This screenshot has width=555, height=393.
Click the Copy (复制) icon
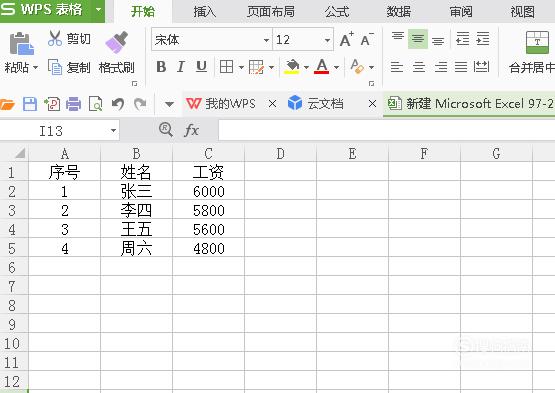coord(55,67)
